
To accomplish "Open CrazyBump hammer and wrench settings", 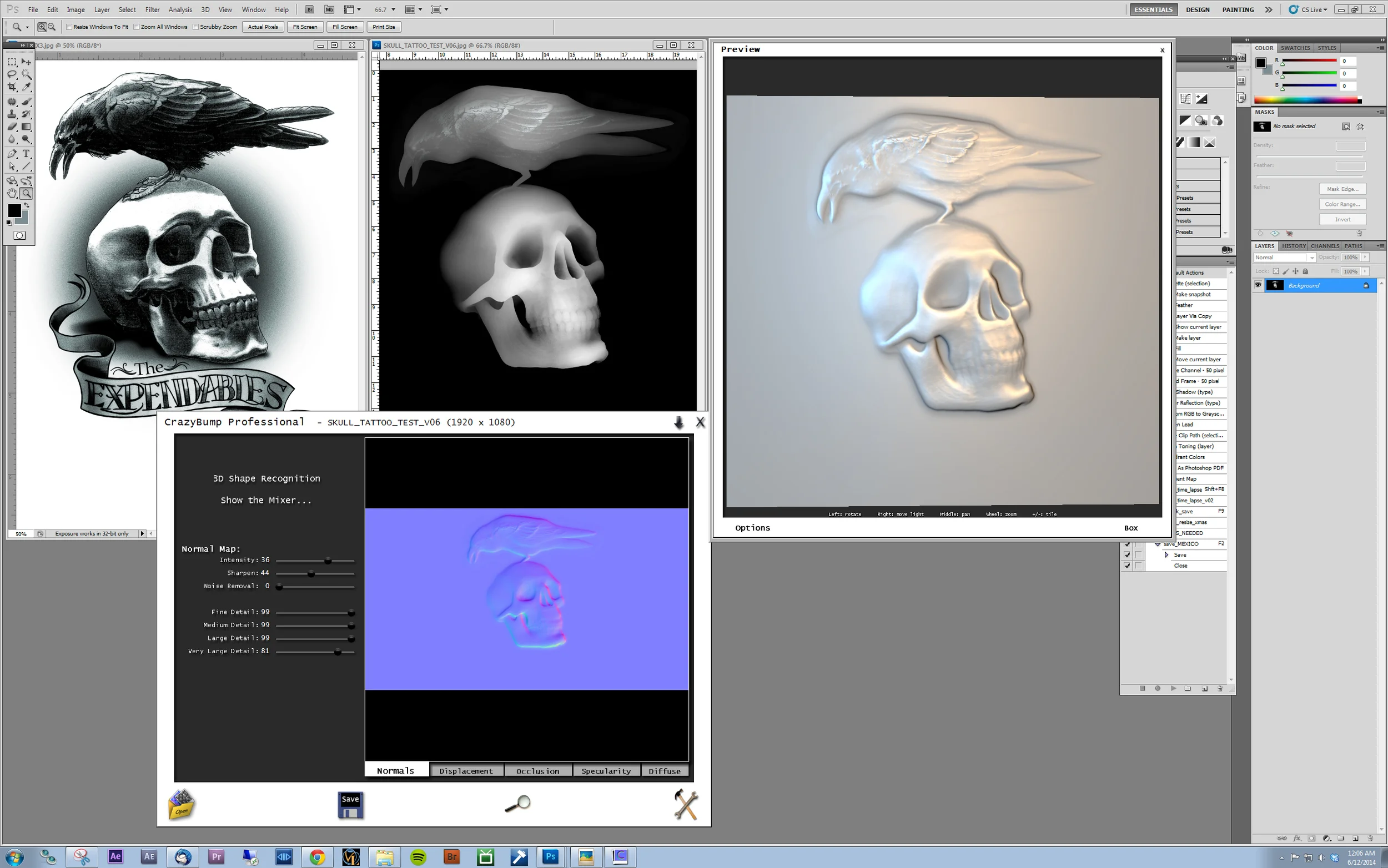I will click(686, 804).
